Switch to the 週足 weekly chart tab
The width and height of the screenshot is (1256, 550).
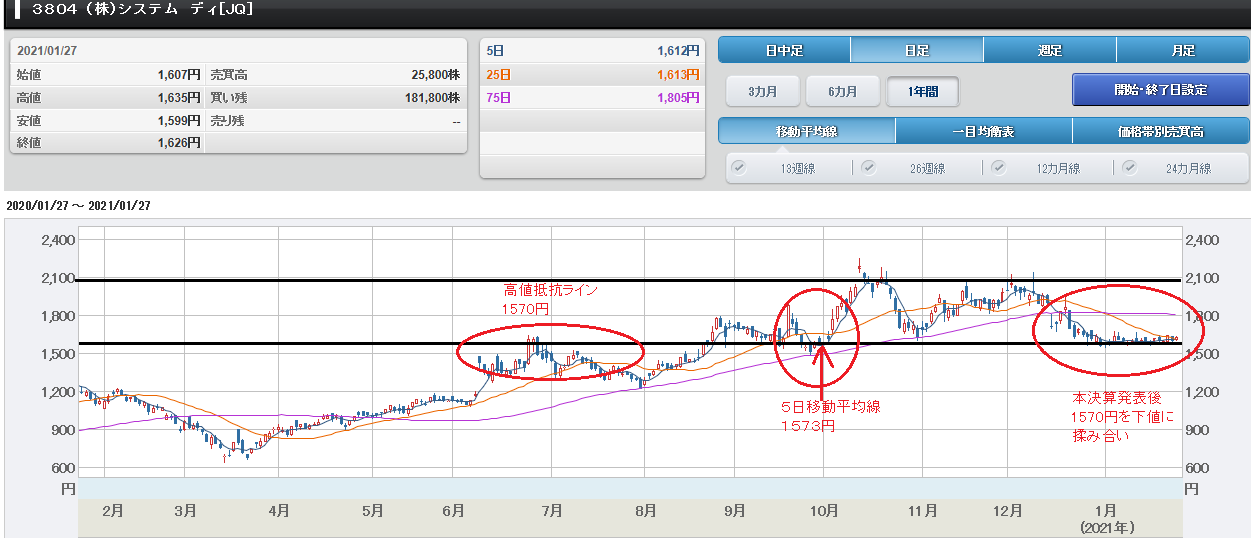click(x=1049, y=50)
